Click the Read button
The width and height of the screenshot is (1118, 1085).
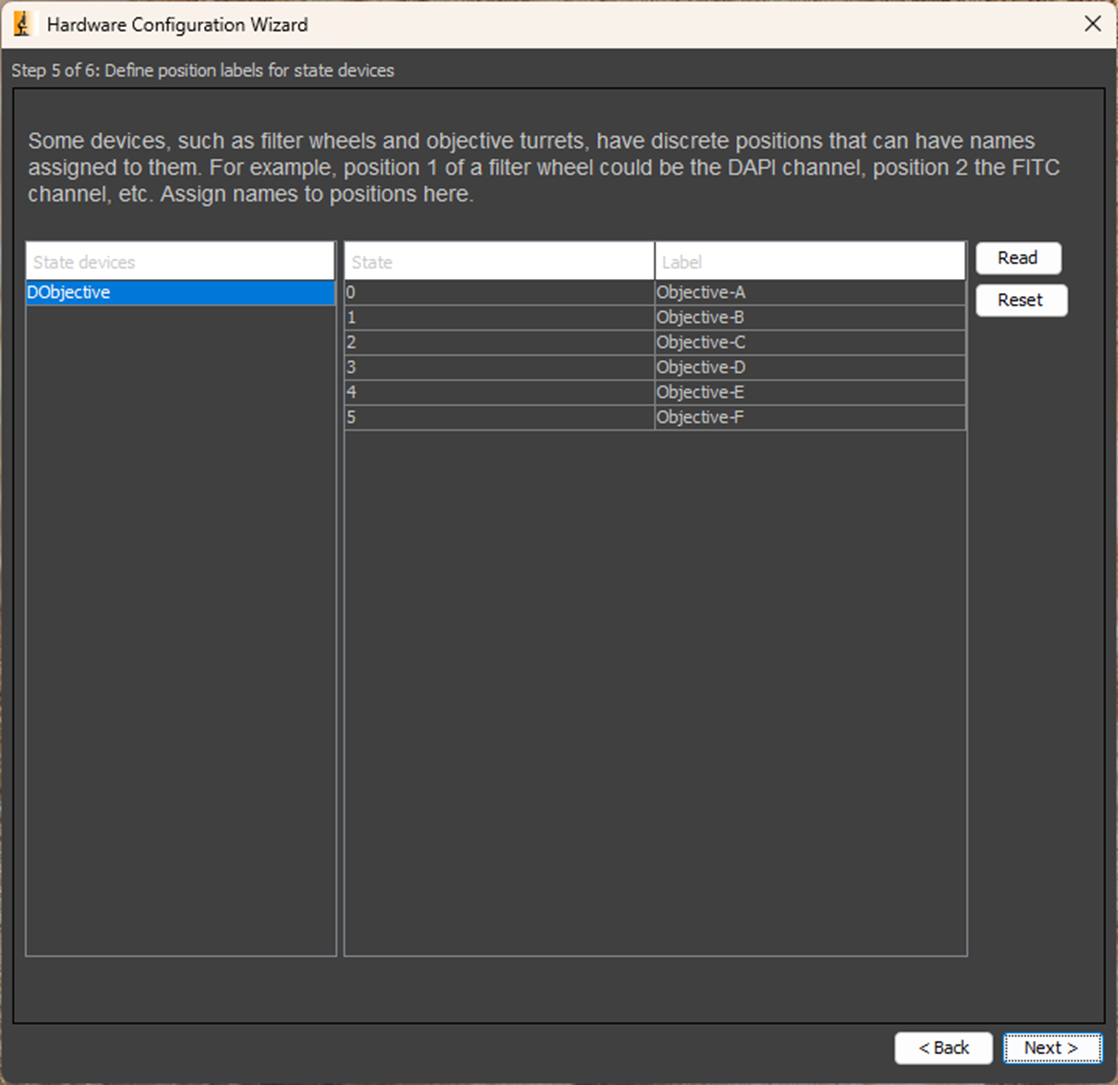click(1017, 258)
